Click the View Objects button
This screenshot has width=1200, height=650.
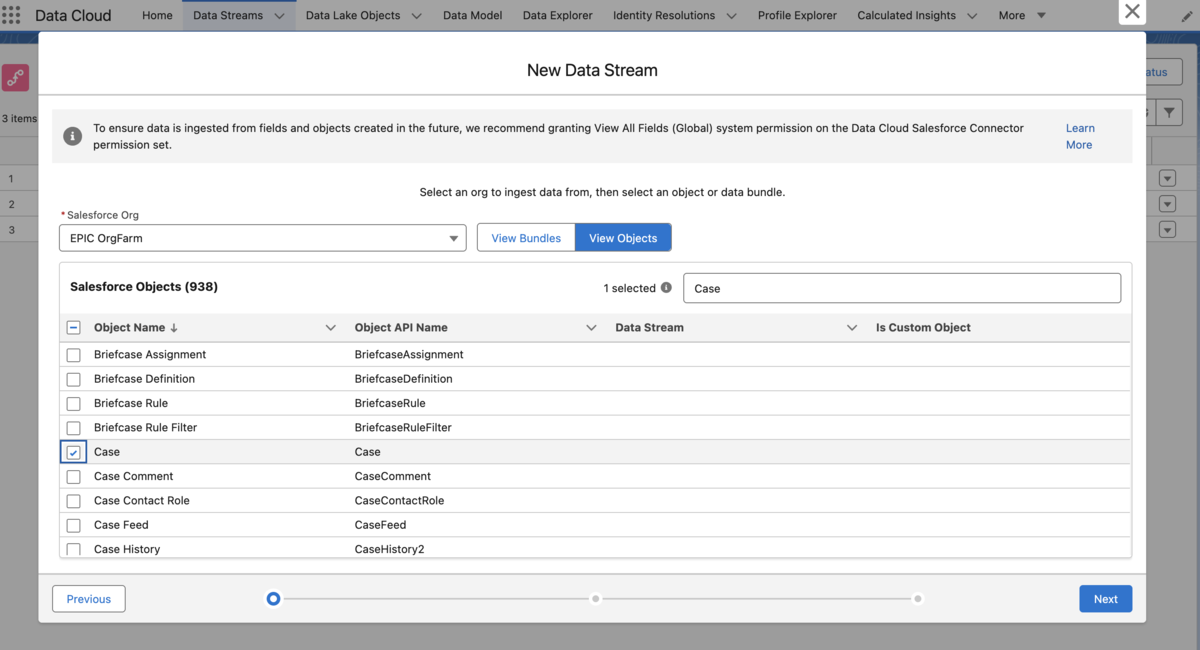[623, 238]
